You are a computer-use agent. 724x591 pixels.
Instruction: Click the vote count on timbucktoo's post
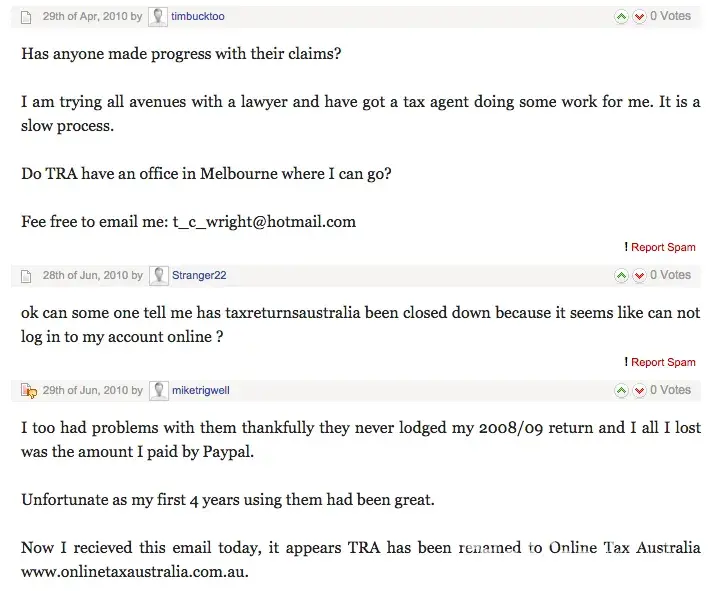pyautogui.click(x=670, y=16)
